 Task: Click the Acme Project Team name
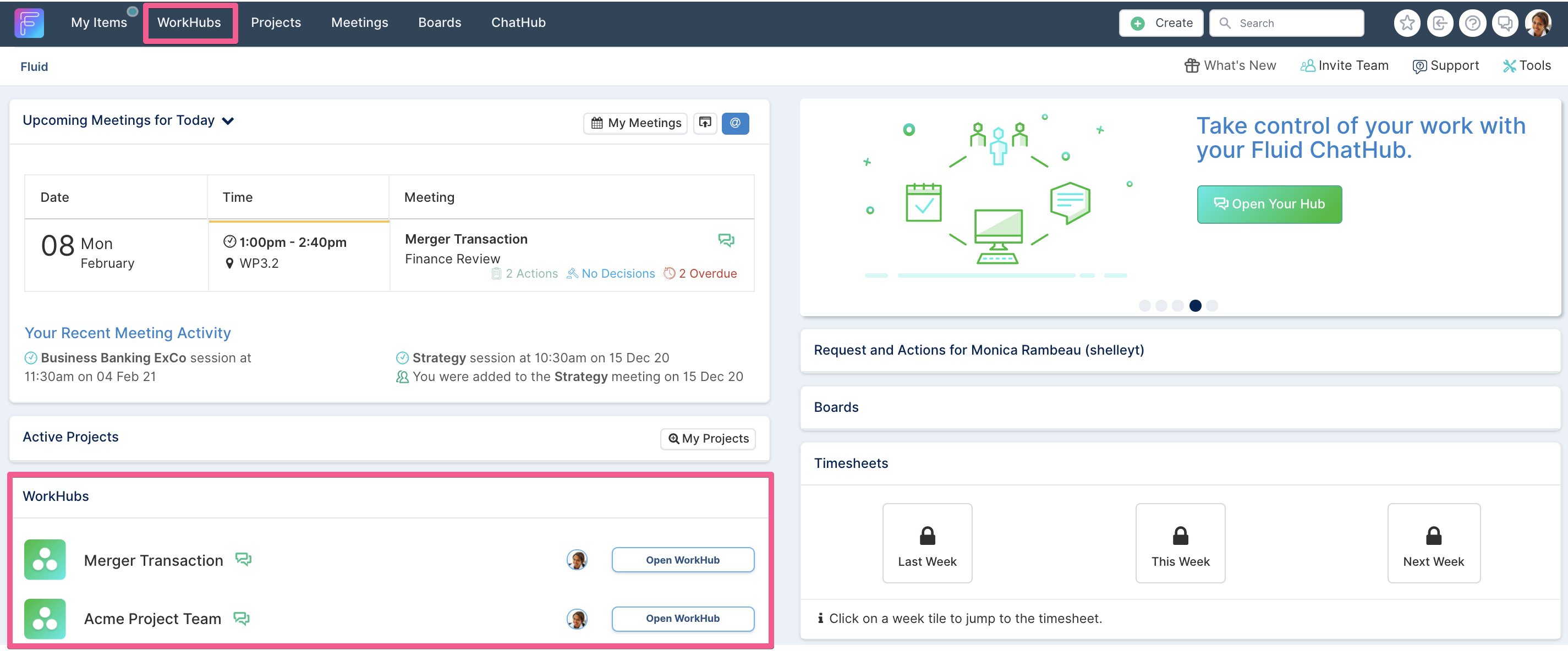(x=153, y=619)
